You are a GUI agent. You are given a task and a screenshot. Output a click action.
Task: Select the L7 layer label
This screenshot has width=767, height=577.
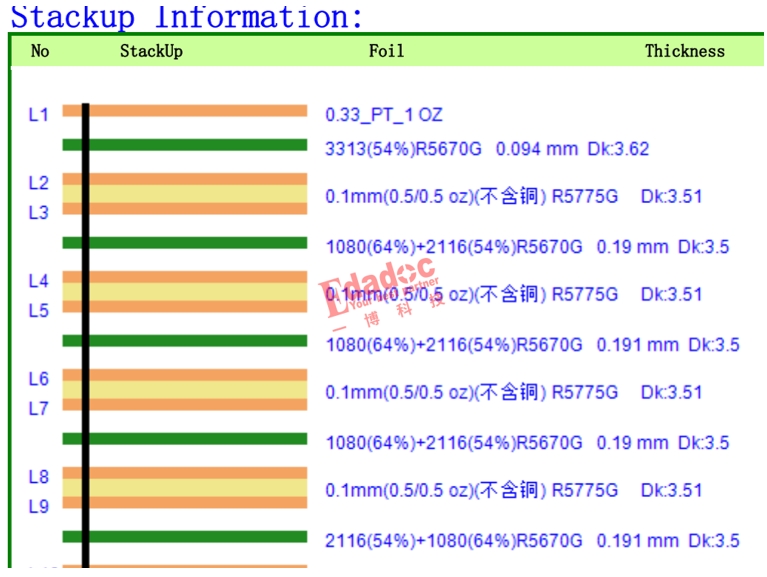coord(39,408)
